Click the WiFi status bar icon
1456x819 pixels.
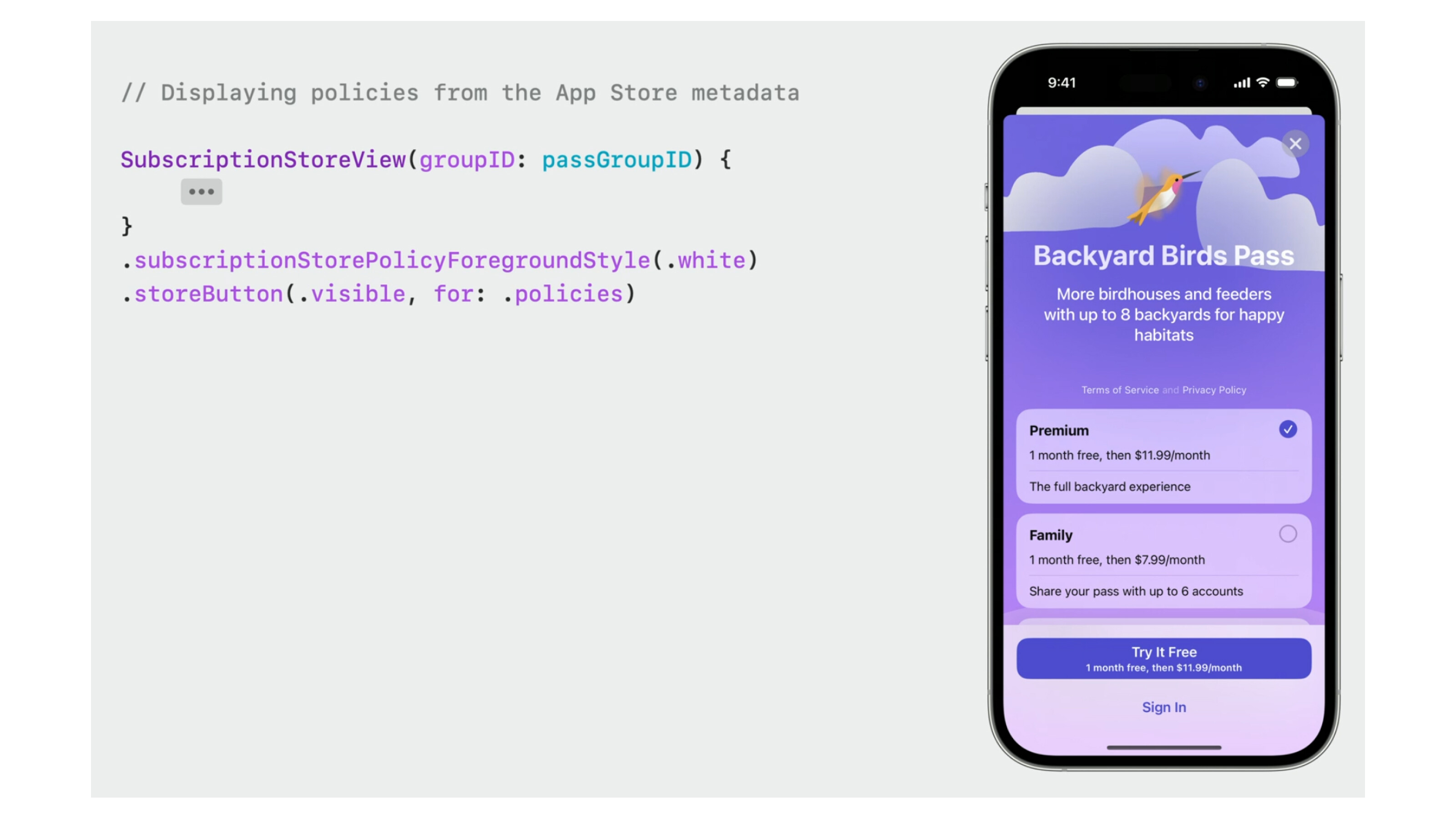1262,82
